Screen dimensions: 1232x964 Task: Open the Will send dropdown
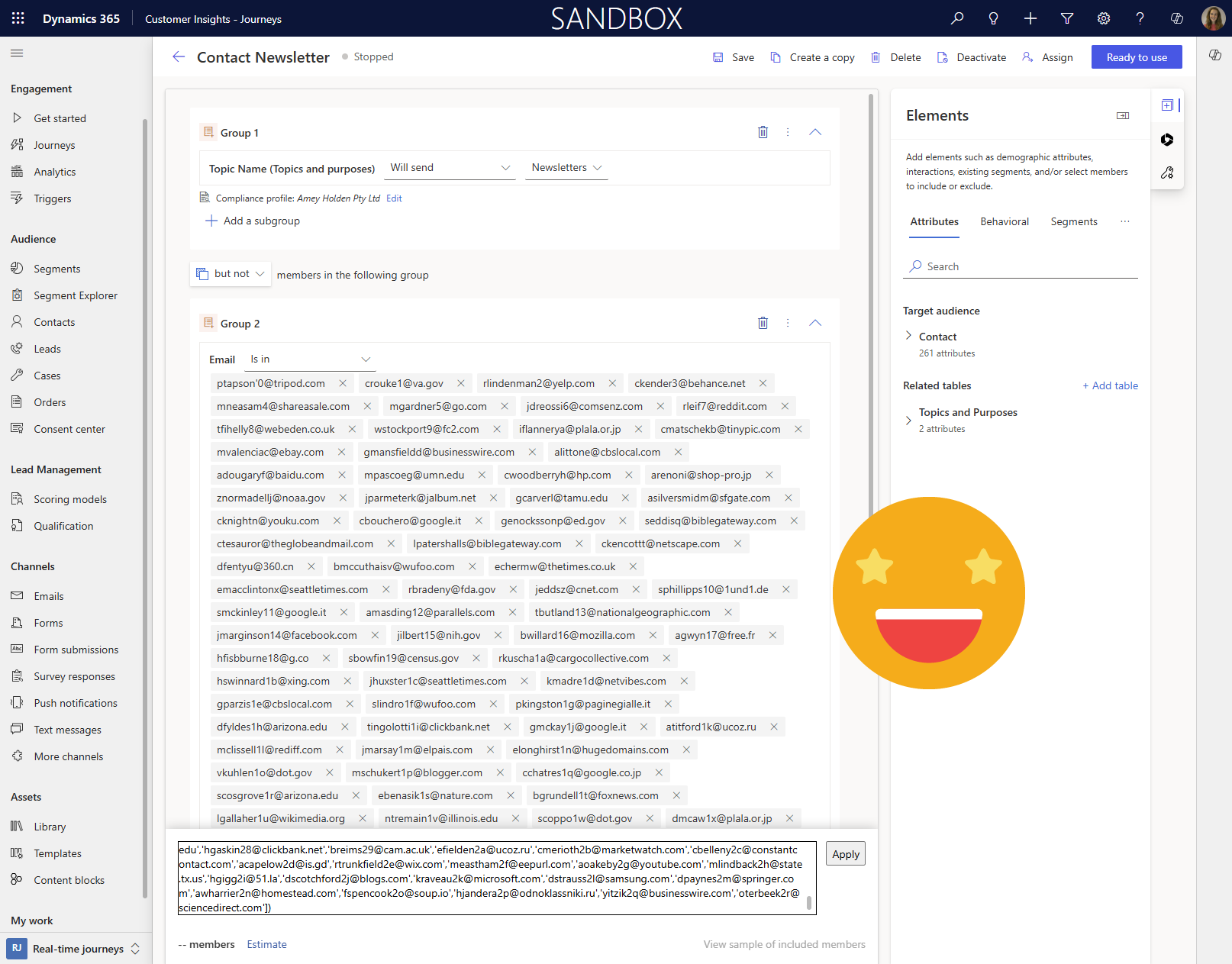click(450, 168)
